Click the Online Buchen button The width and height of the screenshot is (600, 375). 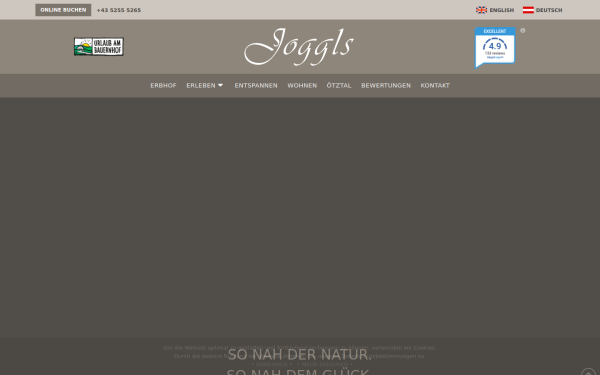(63, 10)
